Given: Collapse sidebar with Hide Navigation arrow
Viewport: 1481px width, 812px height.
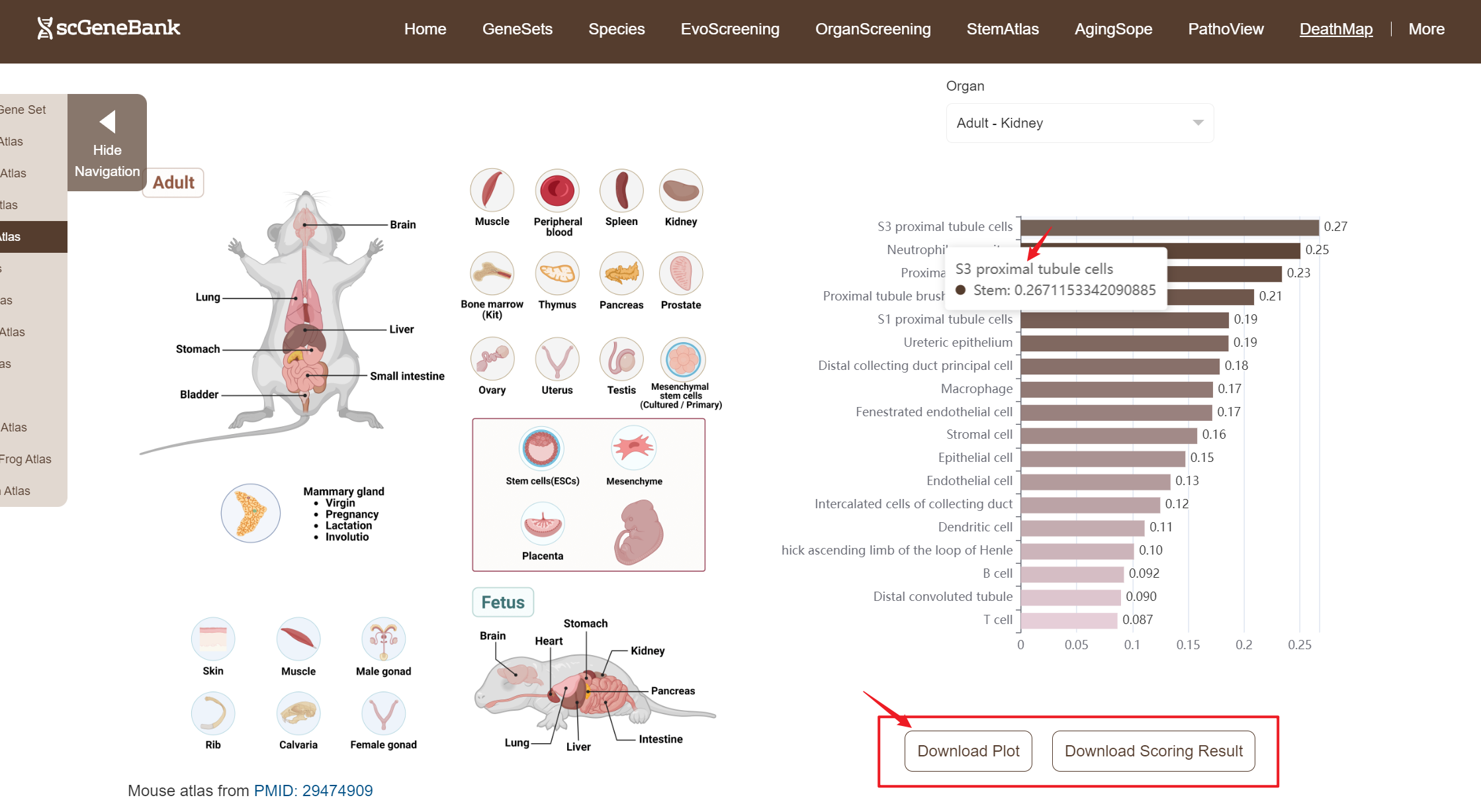Looking at the screenshot, I should [107, 122].
